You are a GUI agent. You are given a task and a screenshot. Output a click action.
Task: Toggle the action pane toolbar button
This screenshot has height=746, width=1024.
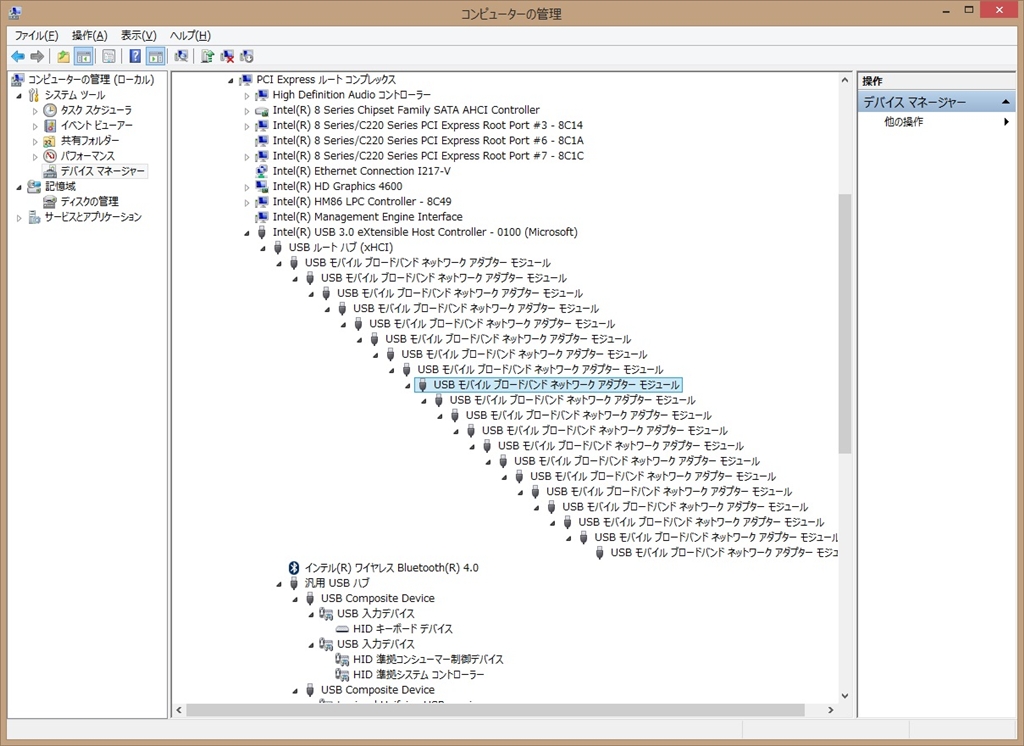[x=155, y=57]
